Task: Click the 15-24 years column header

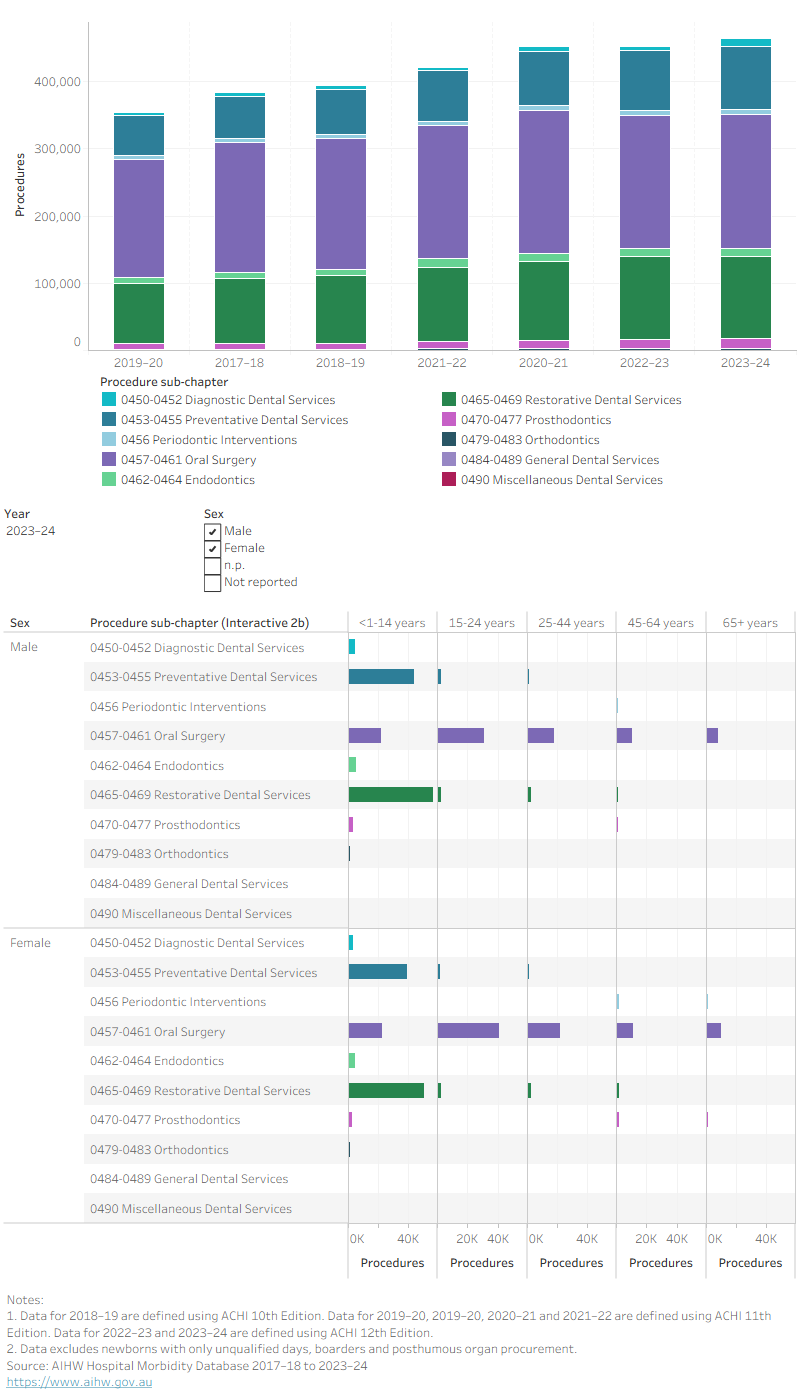Action: [x=482, y=622]
